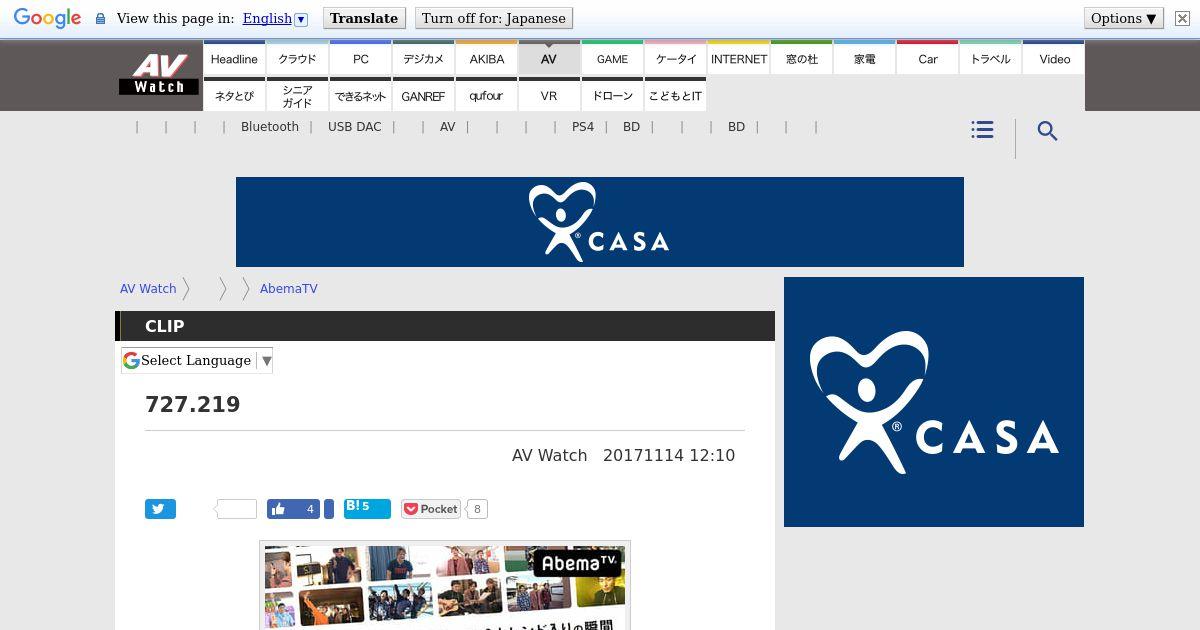Viewport: 1200px width, 630px height.
Task: Click the wide CASA banner ad
Action: [600, 222]
